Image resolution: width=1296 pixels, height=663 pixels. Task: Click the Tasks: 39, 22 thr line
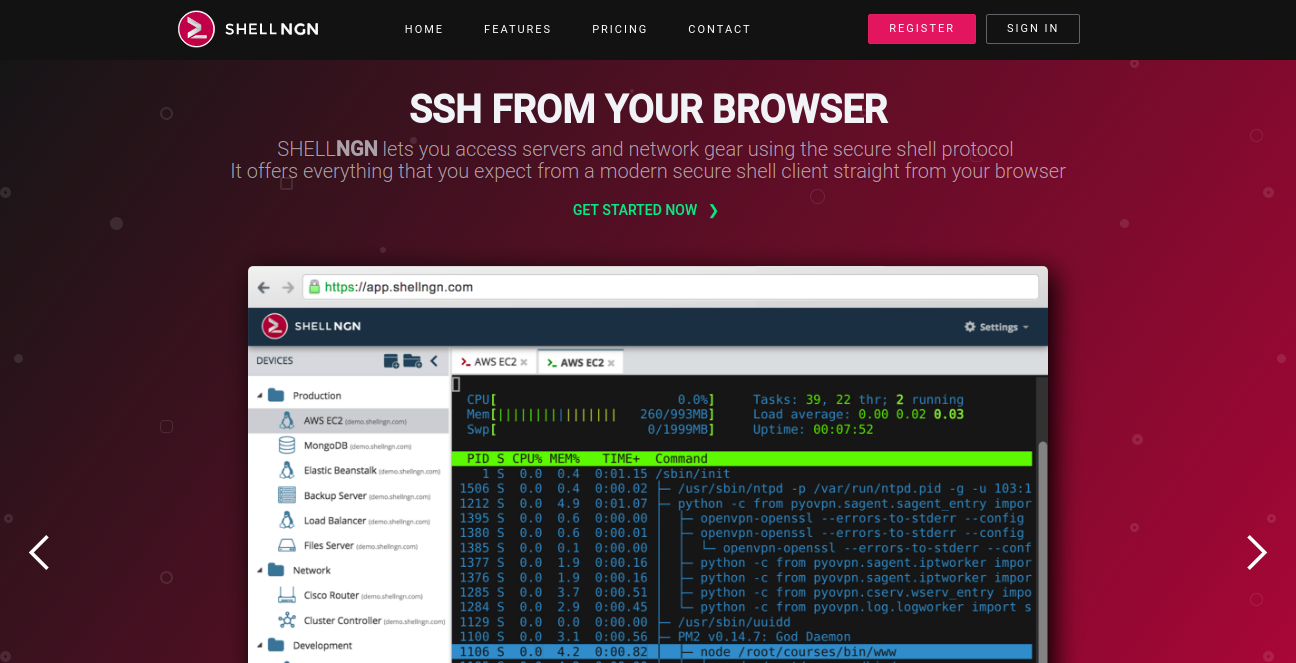point(858,399)
